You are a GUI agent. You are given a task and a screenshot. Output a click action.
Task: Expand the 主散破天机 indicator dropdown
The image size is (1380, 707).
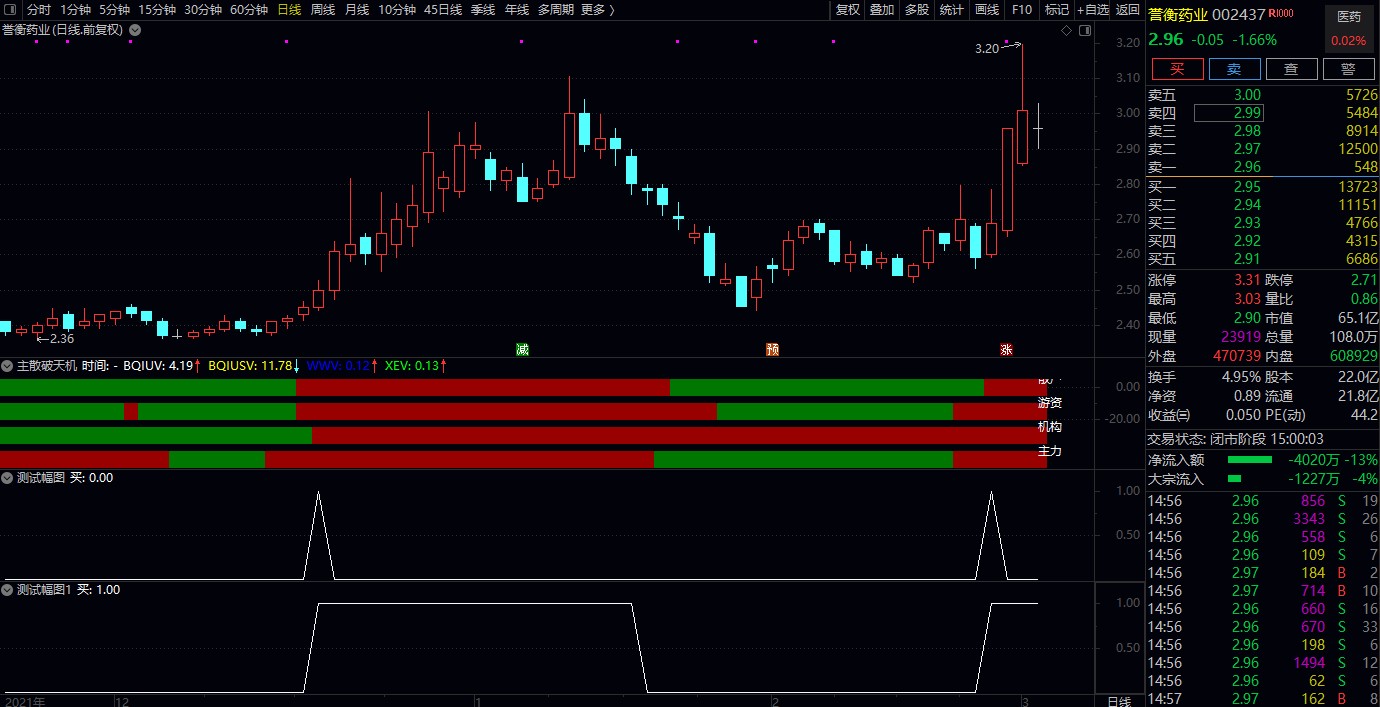click(8, 366)
